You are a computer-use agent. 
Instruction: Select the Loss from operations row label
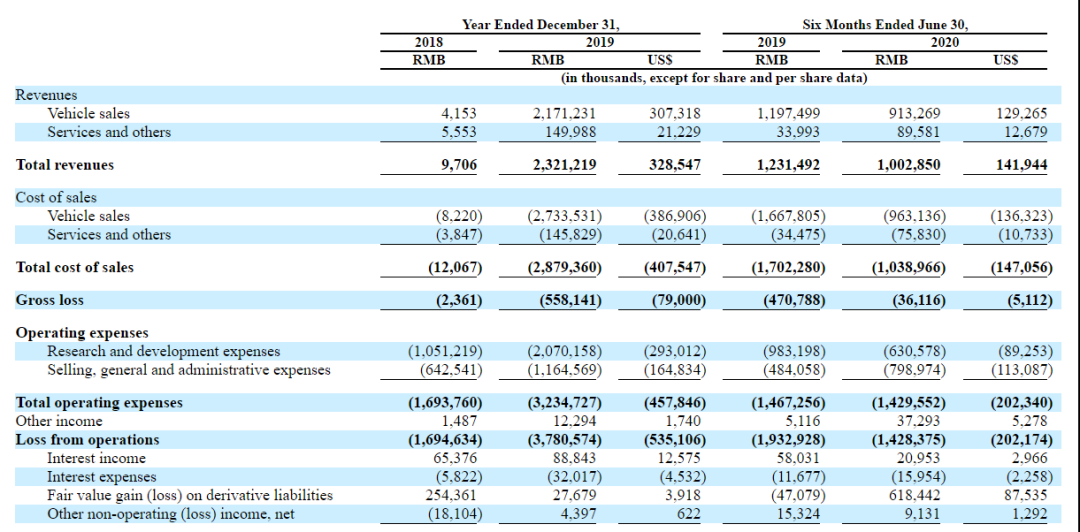tap(87, 440)
